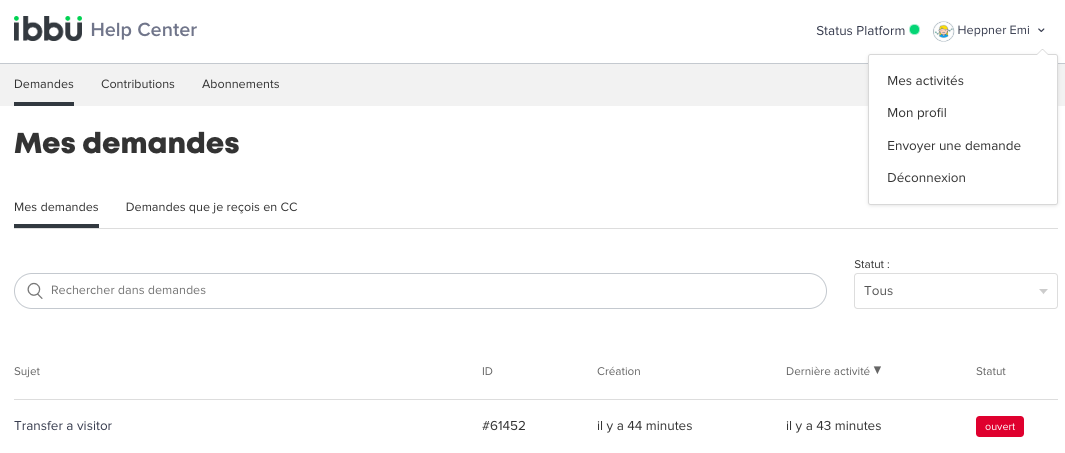Switch to the Contributions tab
Screen dimensions: 1065x453
pyautogui.click(x=138, y=84)
